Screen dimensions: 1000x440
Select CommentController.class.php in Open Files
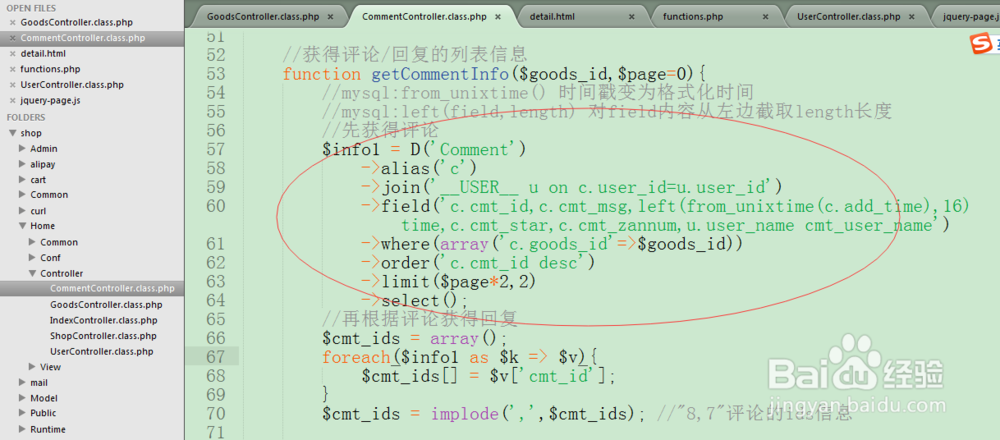pyautogui.click(x=83, y=38)
